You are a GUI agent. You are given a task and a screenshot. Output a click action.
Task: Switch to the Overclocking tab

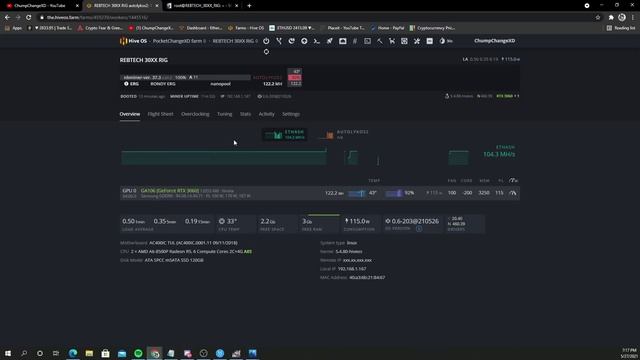195,114
